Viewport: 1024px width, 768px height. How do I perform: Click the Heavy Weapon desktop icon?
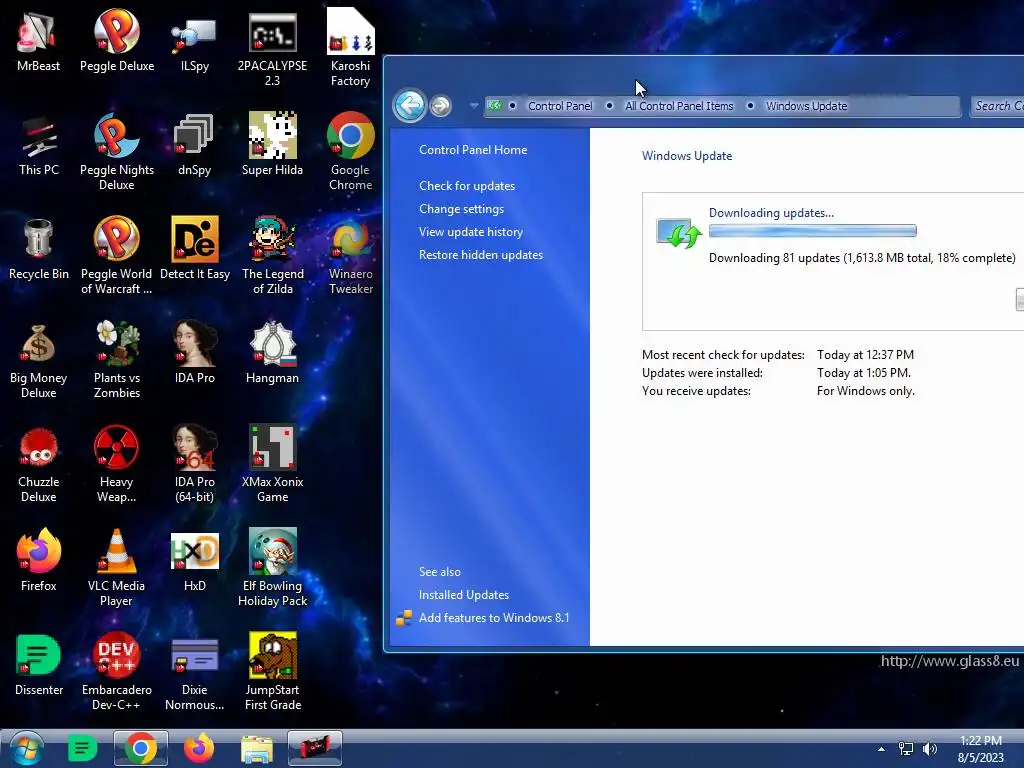click(x=117, y=464)
